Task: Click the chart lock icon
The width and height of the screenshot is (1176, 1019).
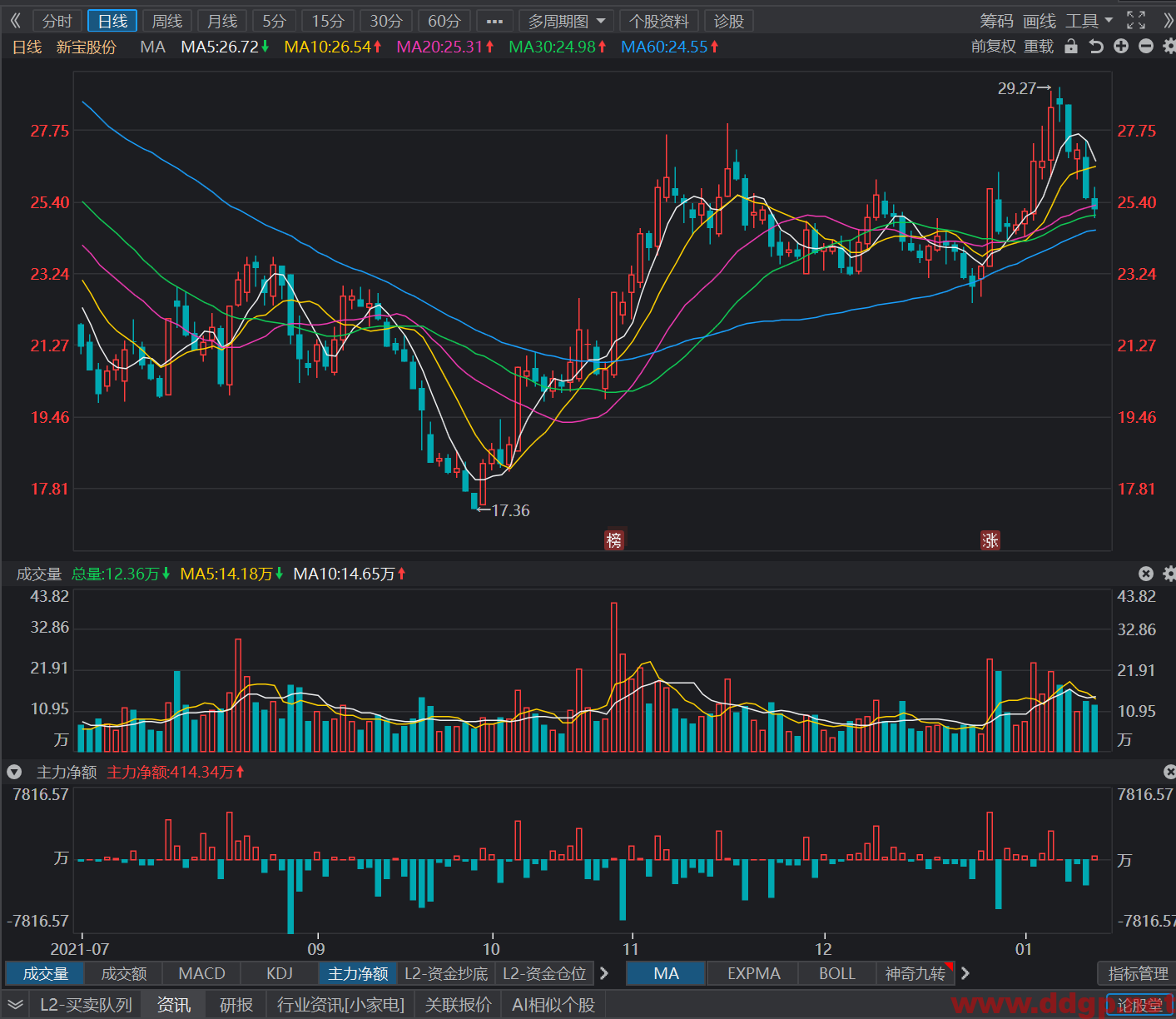Action: 1071,47
